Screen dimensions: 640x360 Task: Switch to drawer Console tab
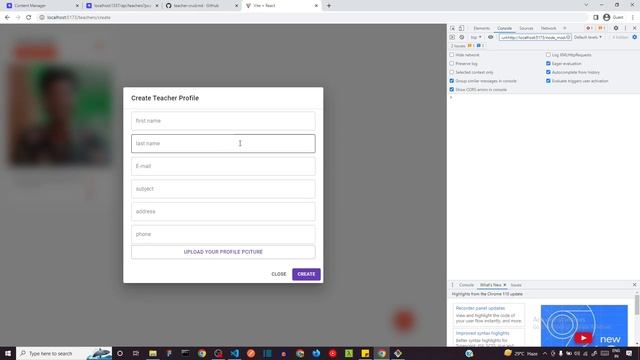click(x=466, y=285)
